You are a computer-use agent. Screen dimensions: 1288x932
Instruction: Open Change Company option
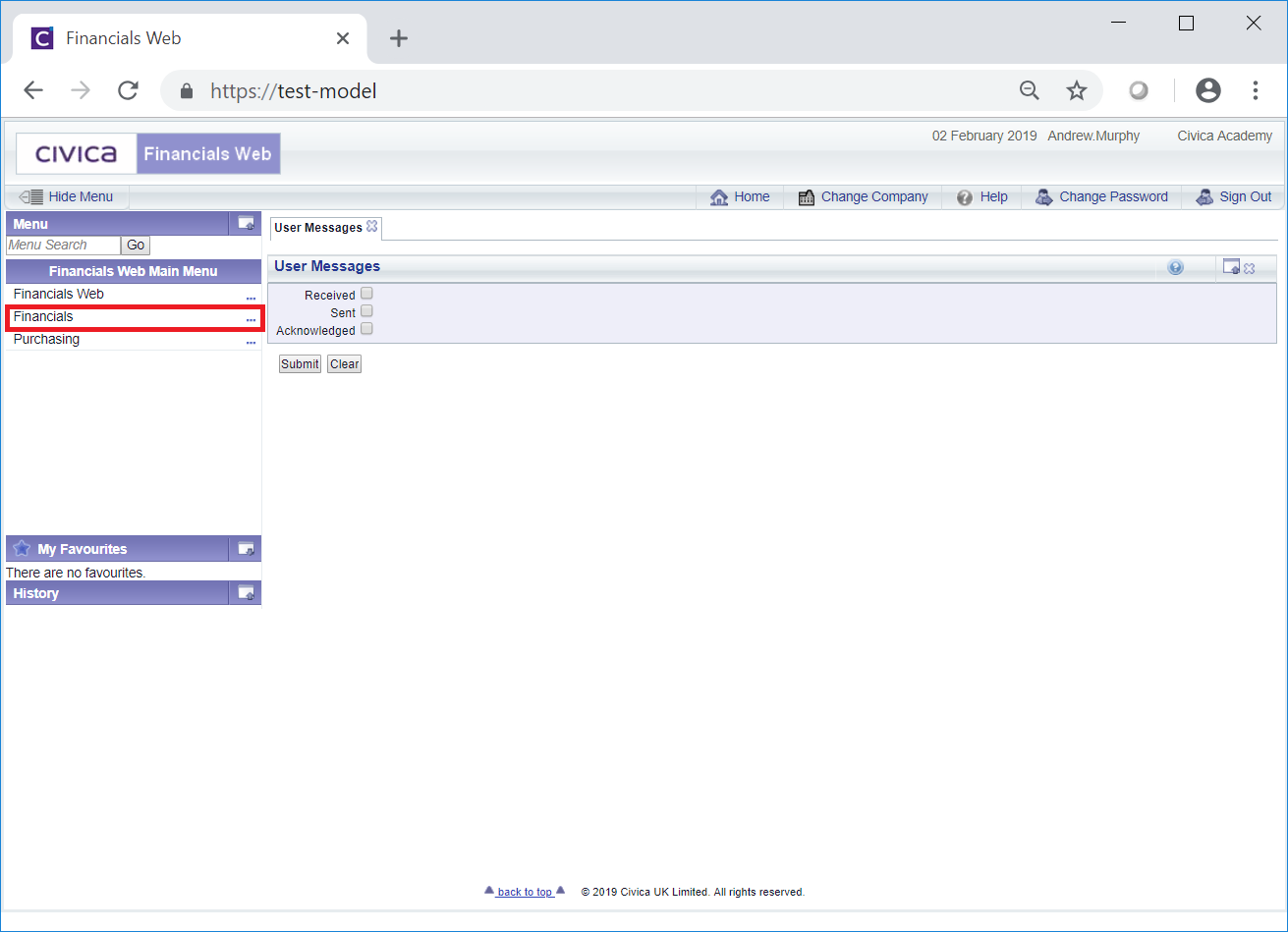pyautogui.click(x=863, y=196)
